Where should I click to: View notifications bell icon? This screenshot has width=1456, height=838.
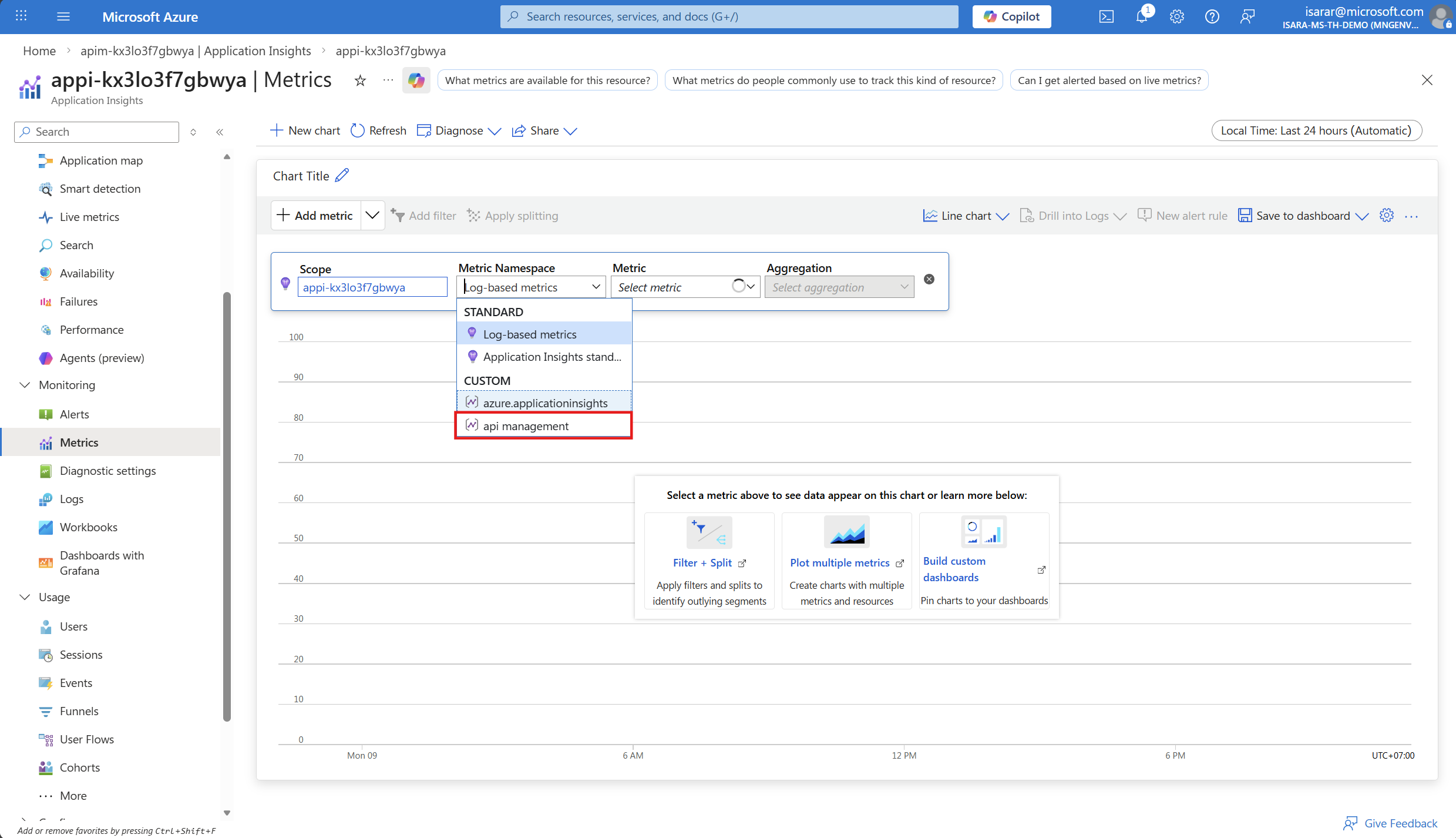coord(1142,16)
